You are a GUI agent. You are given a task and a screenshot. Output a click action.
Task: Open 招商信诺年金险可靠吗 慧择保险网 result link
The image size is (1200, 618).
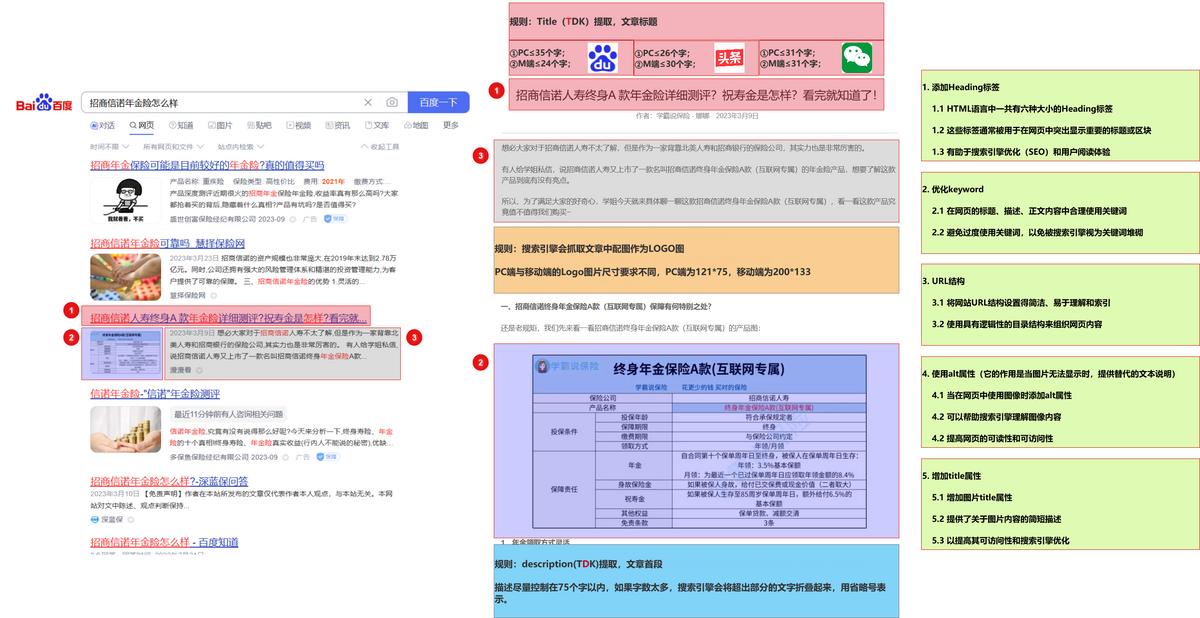click(x=167, y=243)
